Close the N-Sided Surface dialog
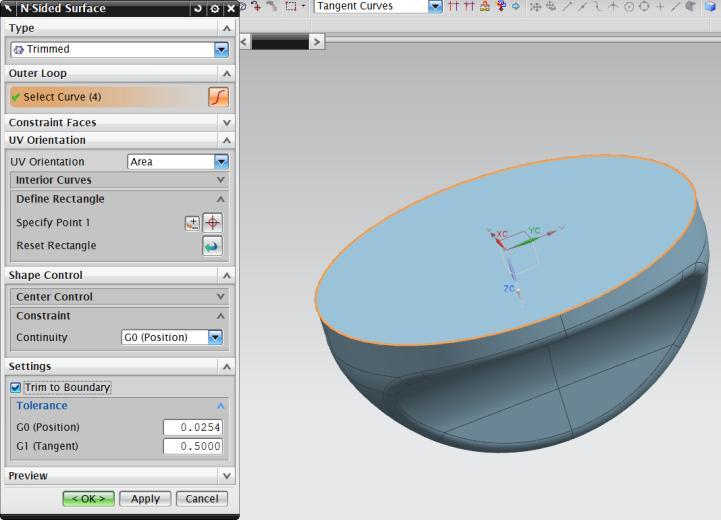Image resolution: width=721 pixels, height=520 pixels. 231,8
